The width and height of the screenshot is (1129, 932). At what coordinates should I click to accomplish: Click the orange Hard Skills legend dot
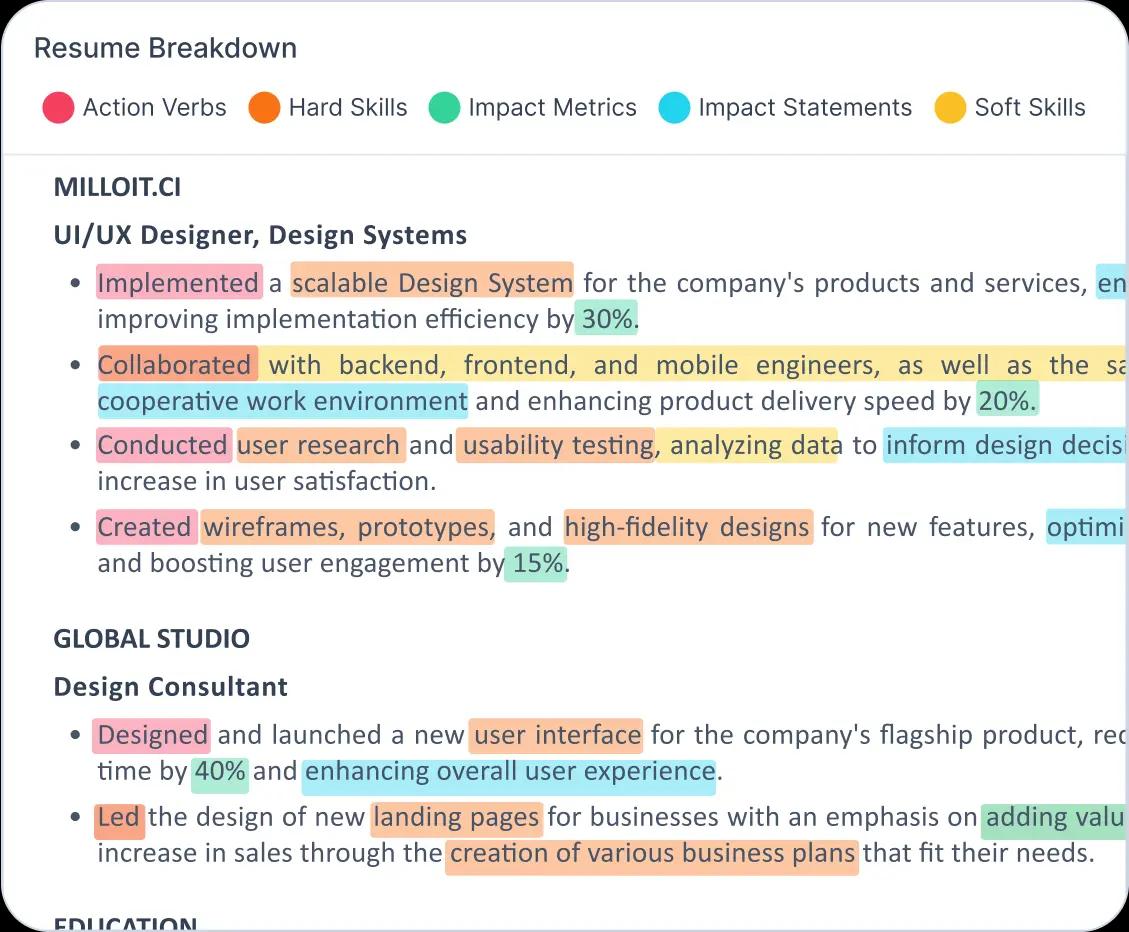[x=264, y=108]
